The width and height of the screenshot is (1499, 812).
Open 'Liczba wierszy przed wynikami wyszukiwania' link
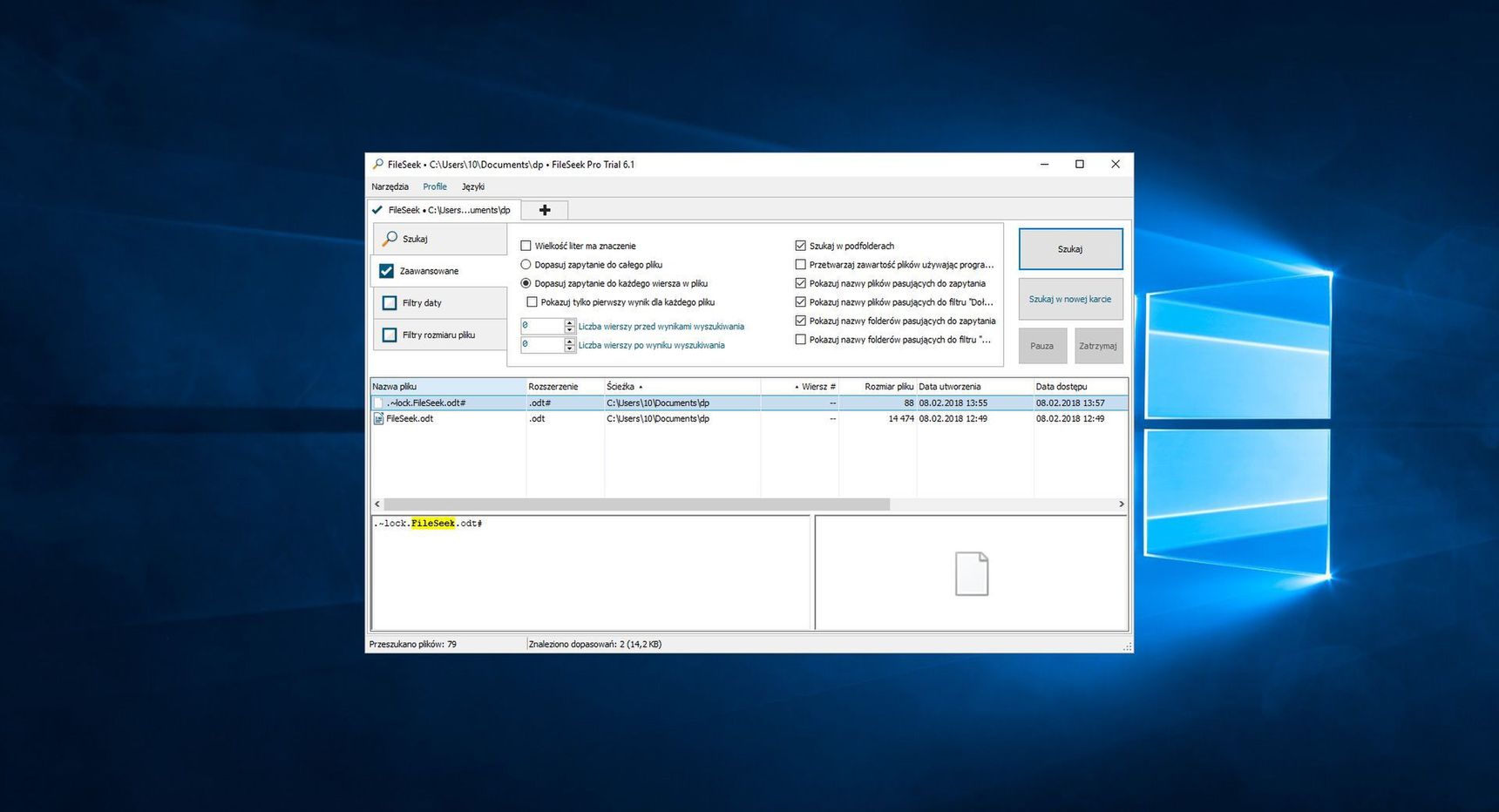point(661,327)
